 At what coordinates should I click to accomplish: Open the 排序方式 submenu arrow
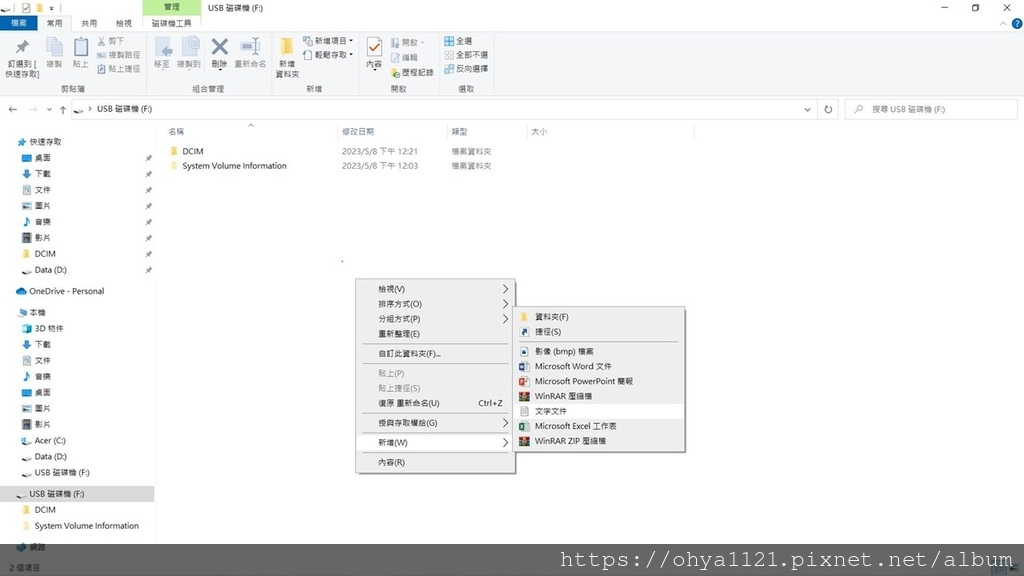point(507,303)
